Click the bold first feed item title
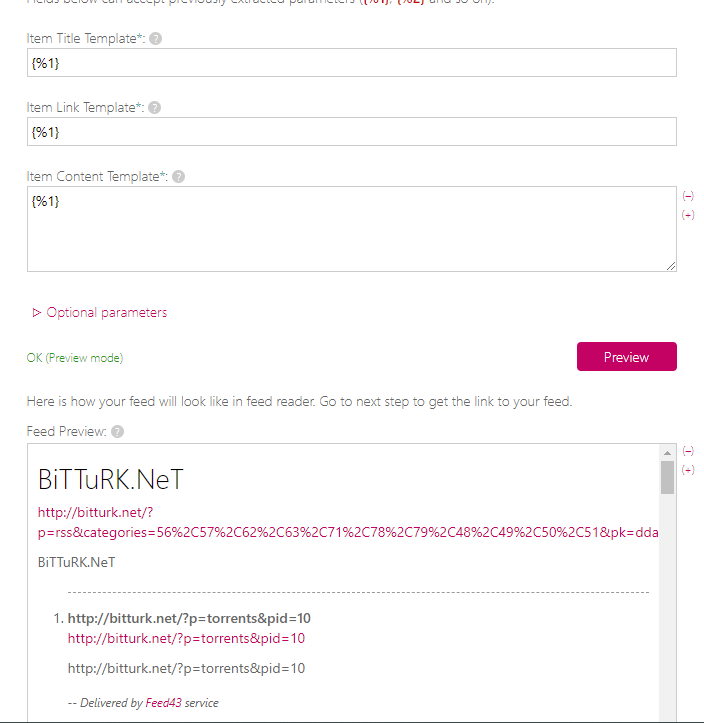This screenshot has width=704, height=723. coord(189,618)
